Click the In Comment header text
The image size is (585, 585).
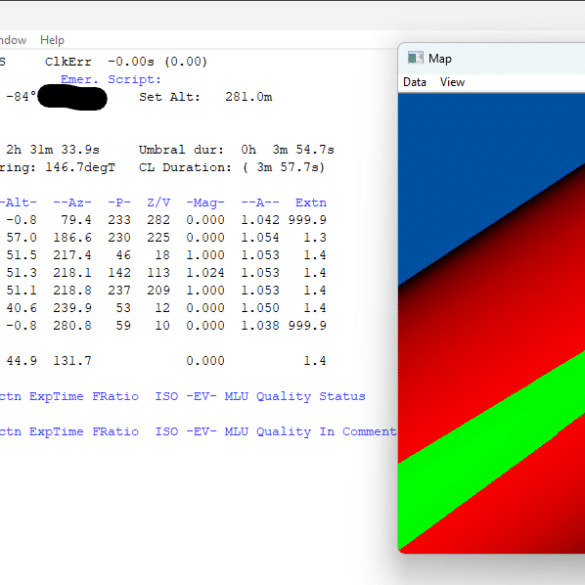tap(358, 431)
